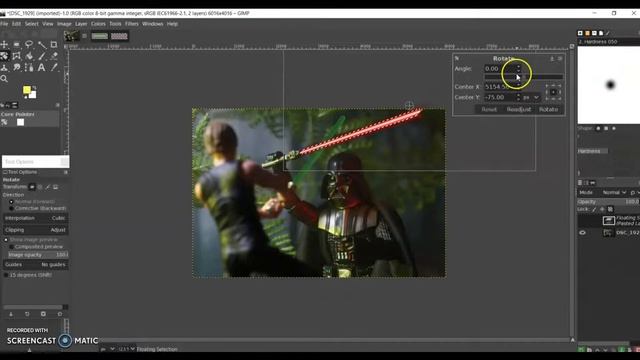Select the Move tool in toolbox
This screenshot has height=360, width=640.
[x=4, y=44]
